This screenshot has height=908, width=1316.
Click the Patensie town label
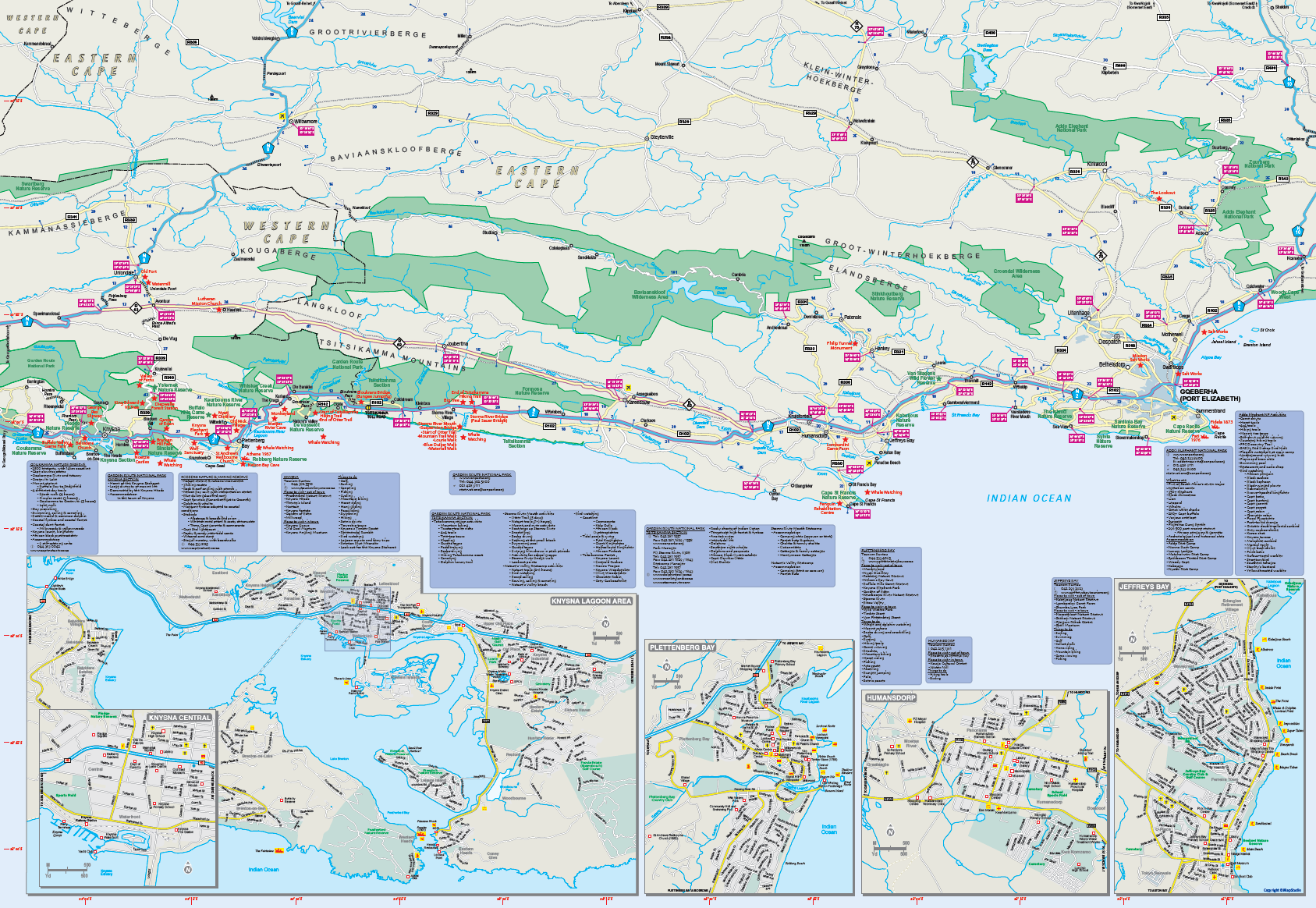click(x=853, y=317)
